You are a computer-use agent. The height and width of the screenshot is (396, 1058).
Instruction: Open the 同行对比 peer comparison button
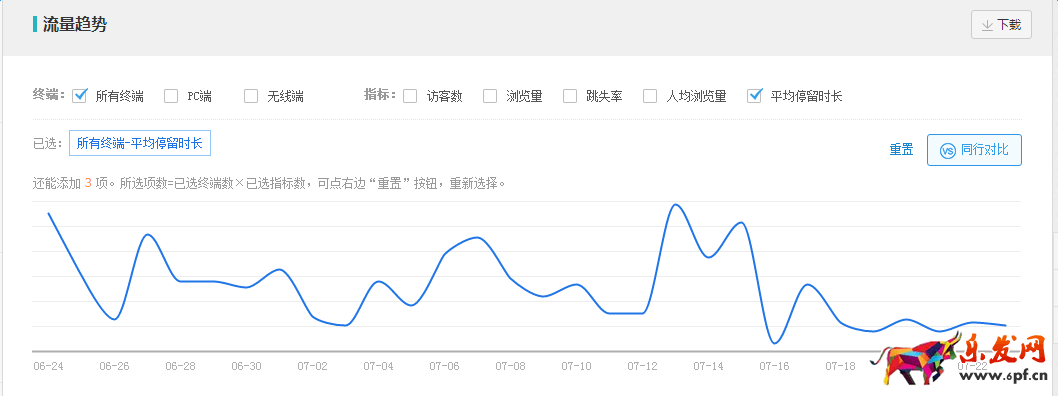tap(974, 150)
